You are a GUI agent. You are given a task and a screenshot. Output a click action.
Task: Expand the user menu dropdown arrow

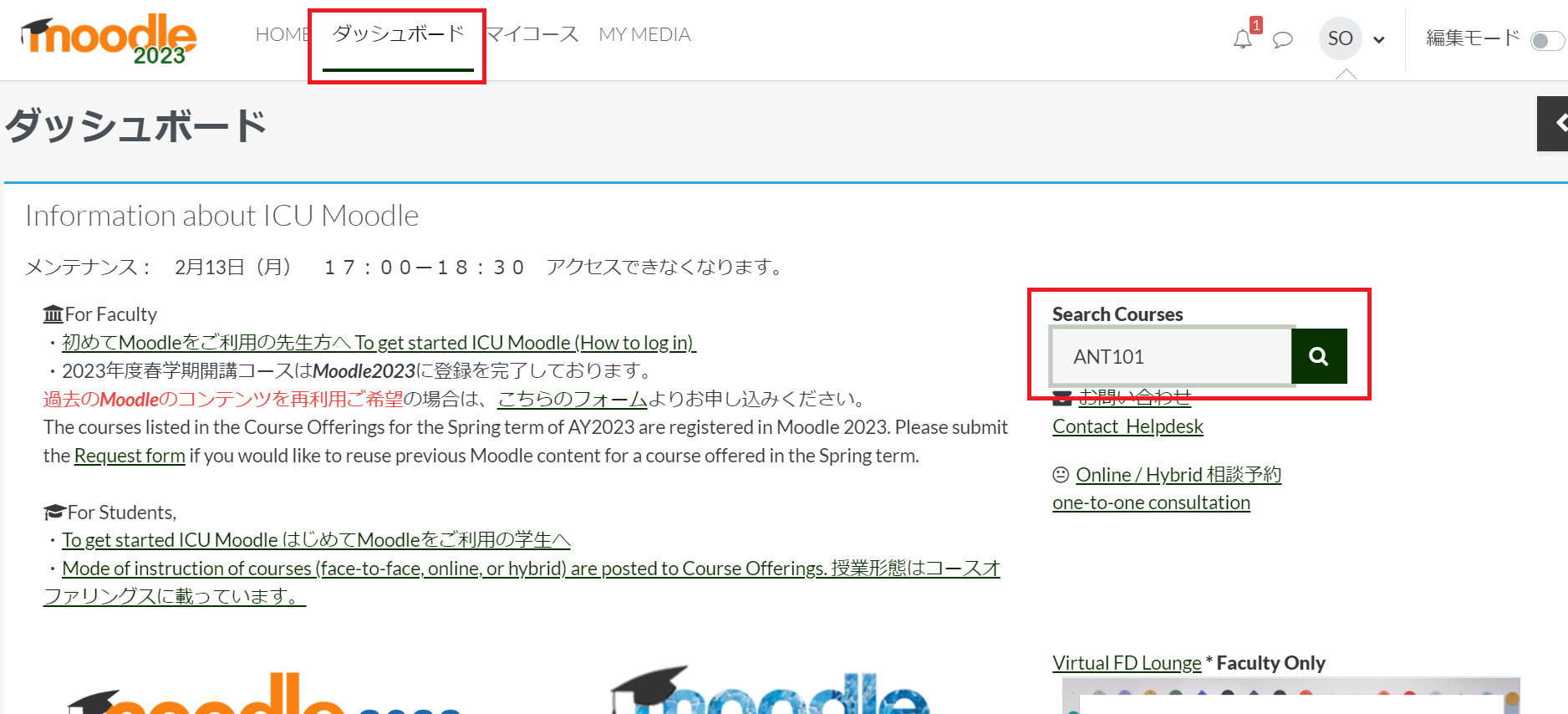pos(1379,39)
